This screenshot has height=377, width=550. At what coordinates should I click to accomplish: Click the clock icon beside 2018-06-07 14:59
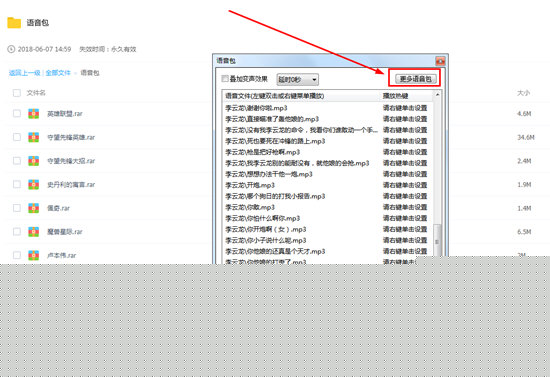click(11, 49)
